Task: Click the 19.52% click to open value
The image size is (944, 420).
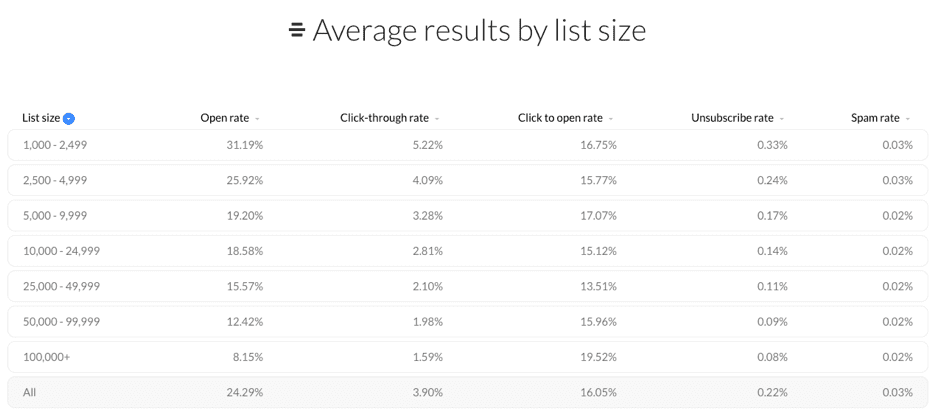Action: 598,357
